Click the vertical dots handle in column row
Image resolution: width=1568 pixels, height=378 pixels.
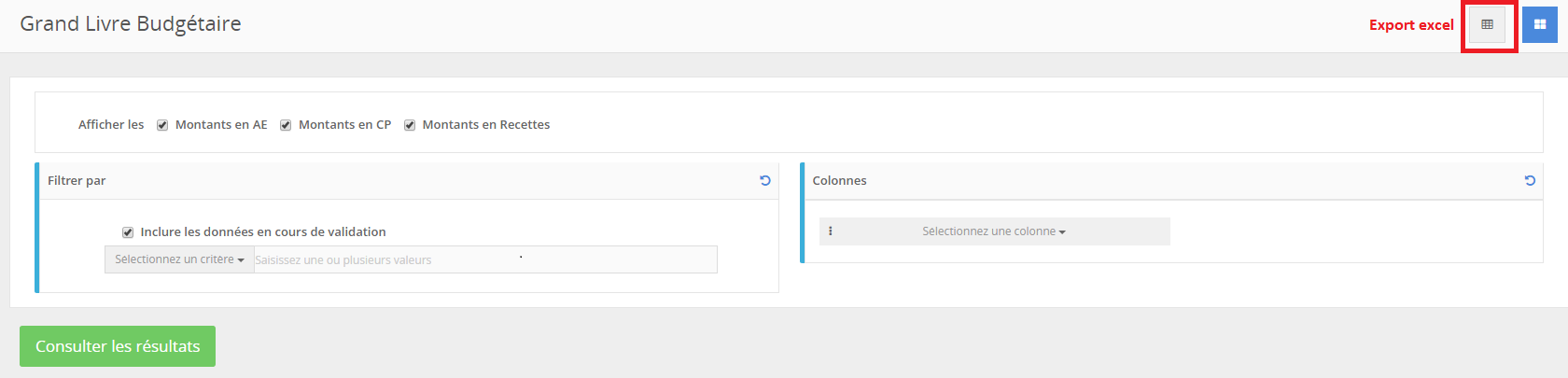click(831, 231)
